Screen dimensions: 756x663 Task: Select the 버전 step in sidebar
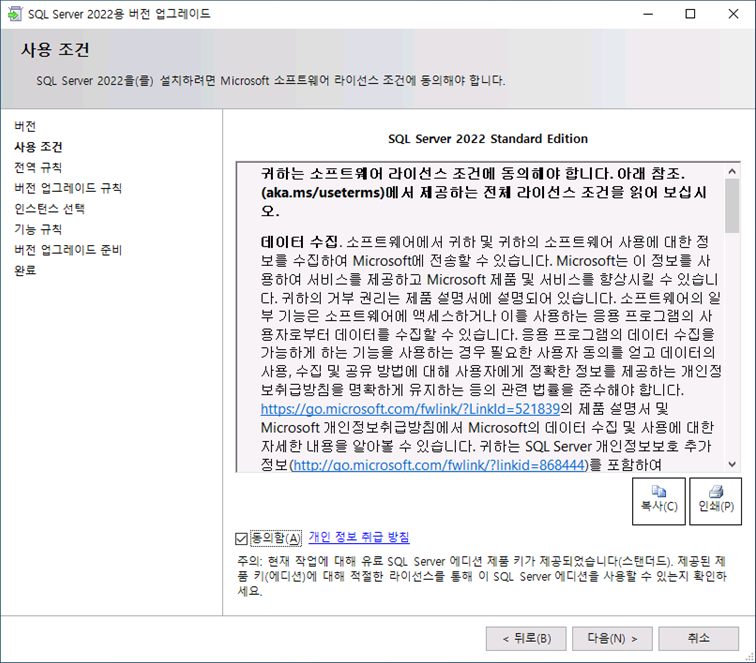click(25, 126)
